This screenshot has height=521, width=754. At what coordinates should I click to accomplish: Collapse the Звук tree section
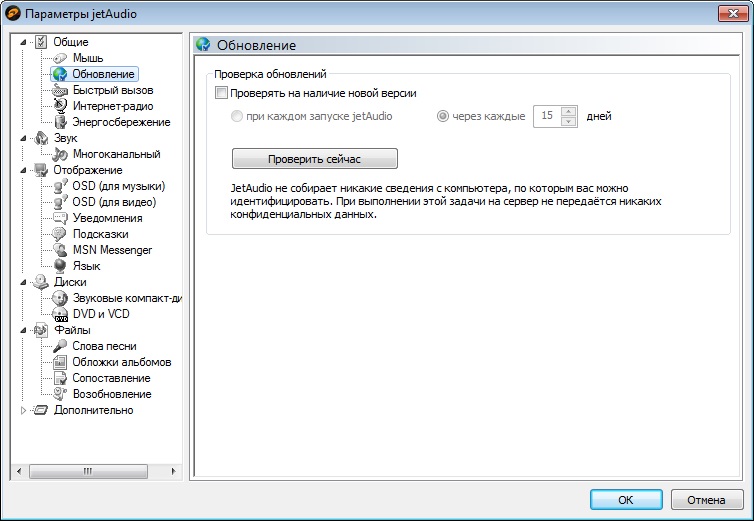coord(23,139)
